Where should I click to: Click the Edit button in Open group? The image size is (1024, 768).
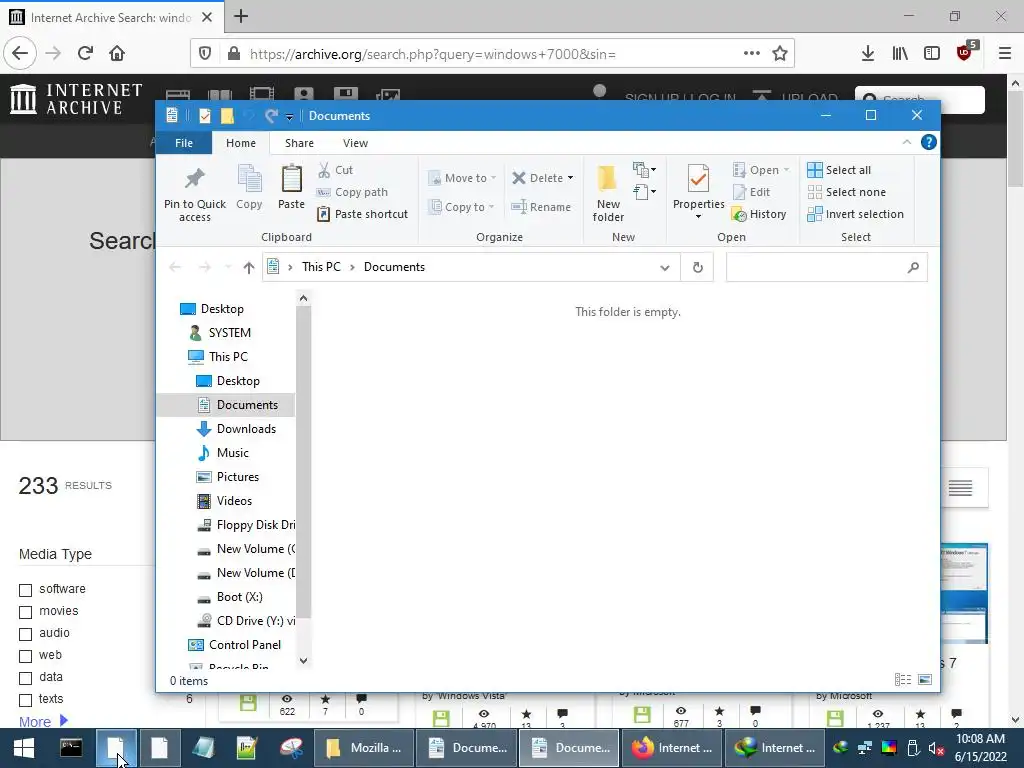(x=752, y=192)
